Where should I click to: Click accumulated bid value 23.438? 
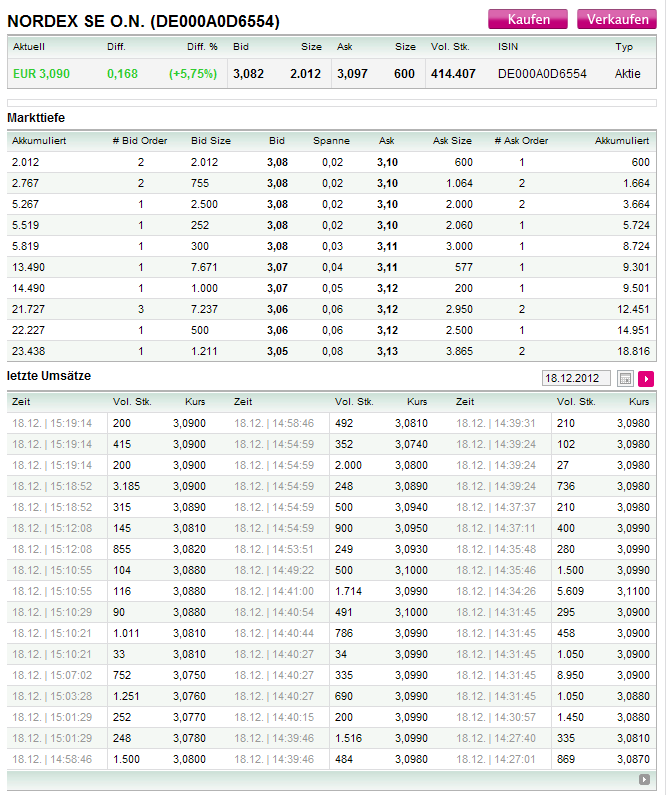pyautogui.click(x=28, y=351)
